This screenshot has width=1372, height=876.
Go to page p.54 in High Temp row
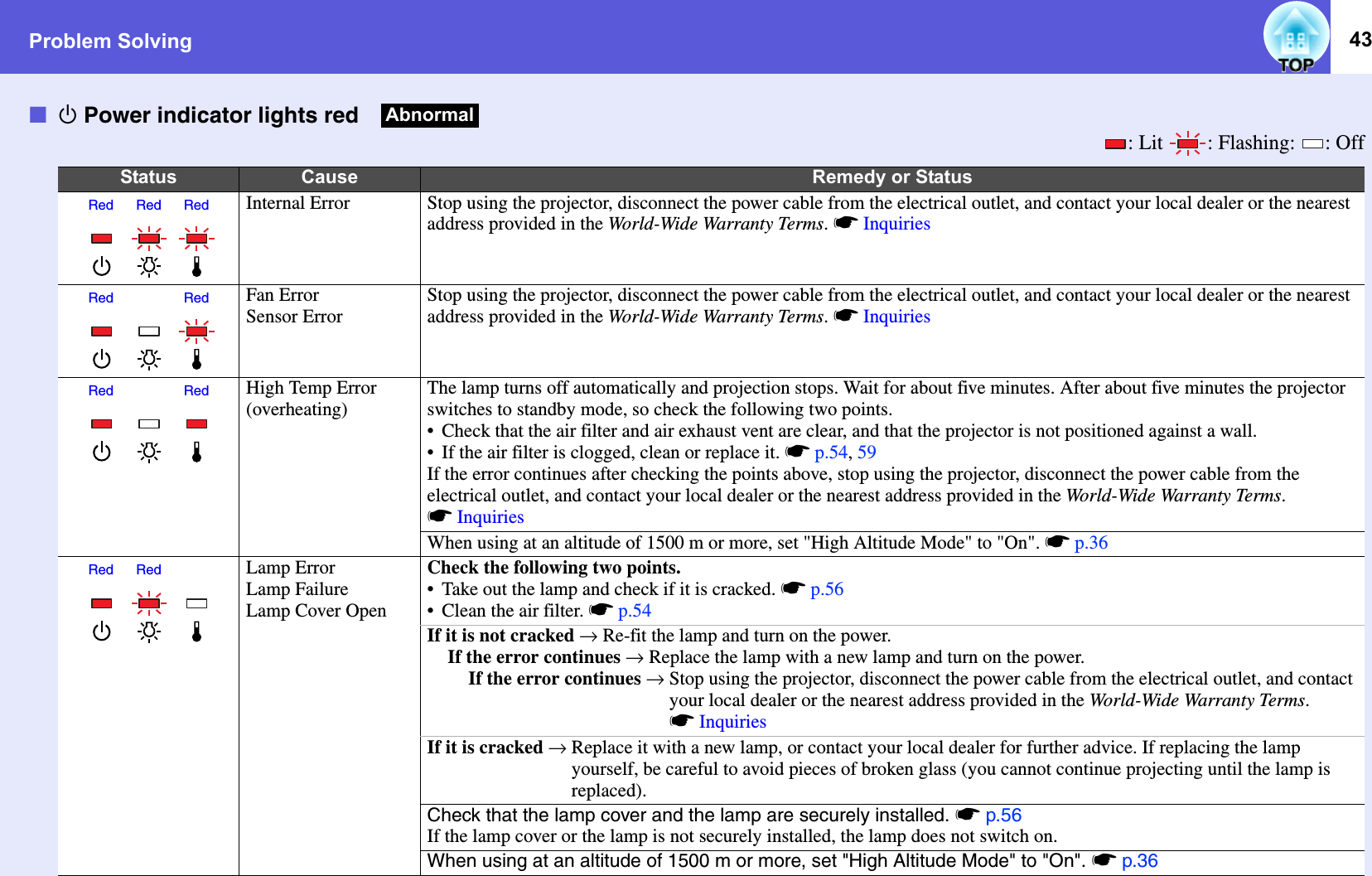coord(831,453)
